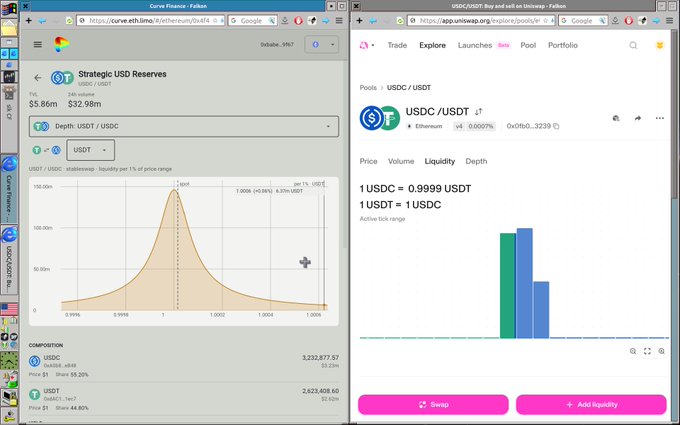Copy pool address 0x0fb0...3239

(x=556, y=126)
